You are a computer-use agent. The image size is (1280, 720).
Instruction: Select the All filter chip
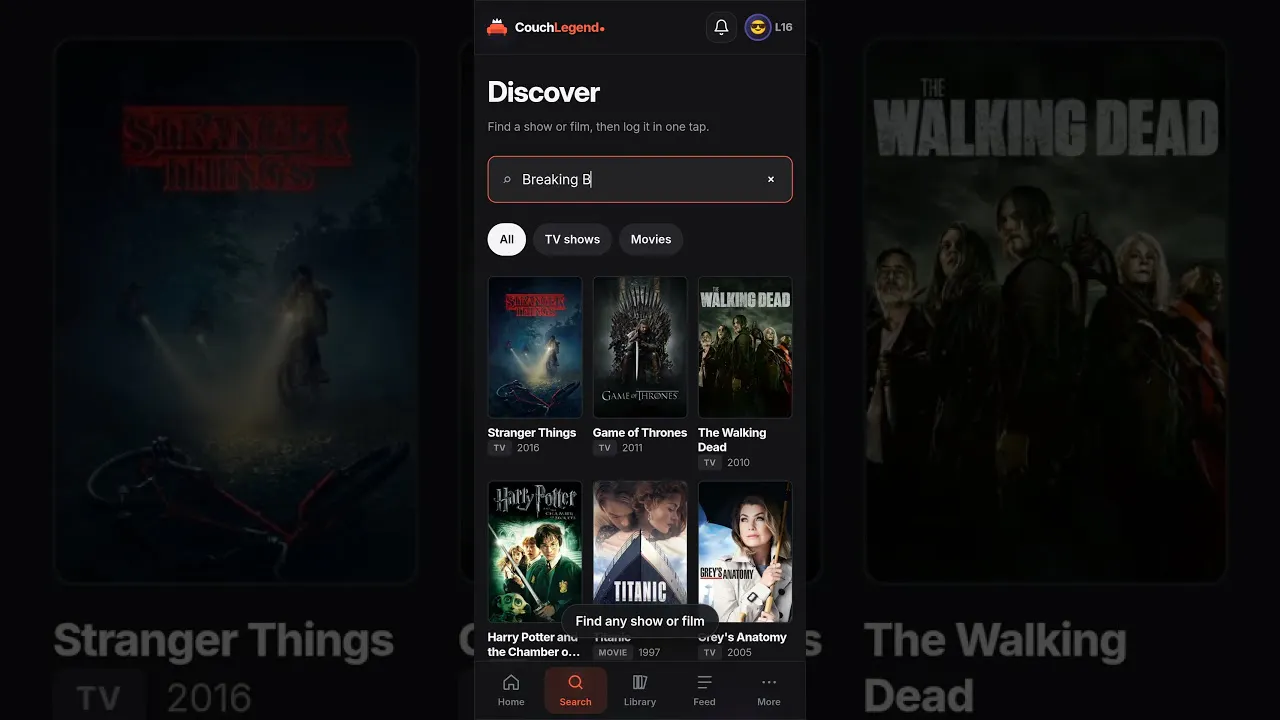(x=507, y=239)
